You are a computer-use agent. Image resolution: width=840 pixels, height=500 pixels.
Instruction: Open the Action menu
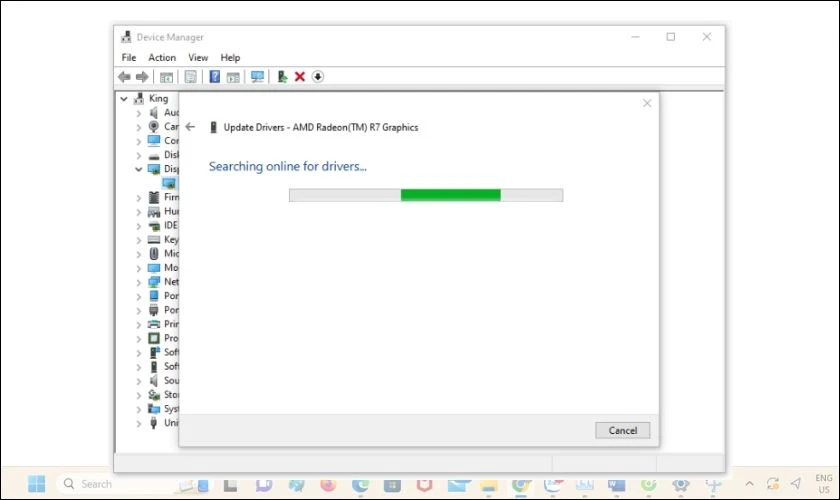click(x=162, y=57)
